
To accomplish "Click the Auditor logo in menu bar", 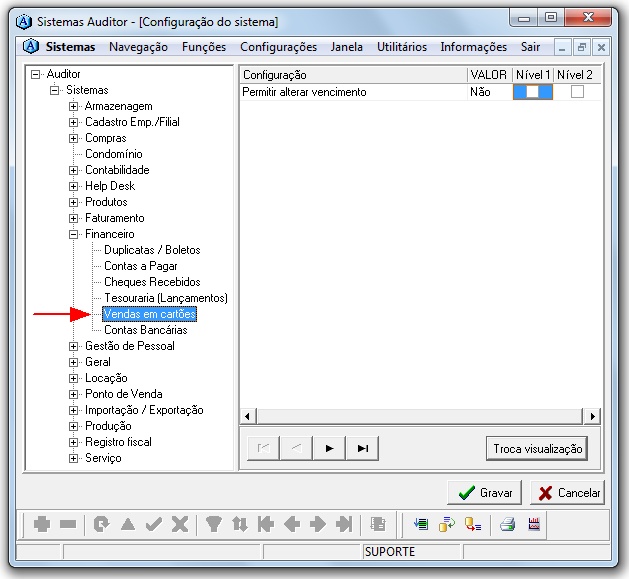I will [x=31, y=47].
